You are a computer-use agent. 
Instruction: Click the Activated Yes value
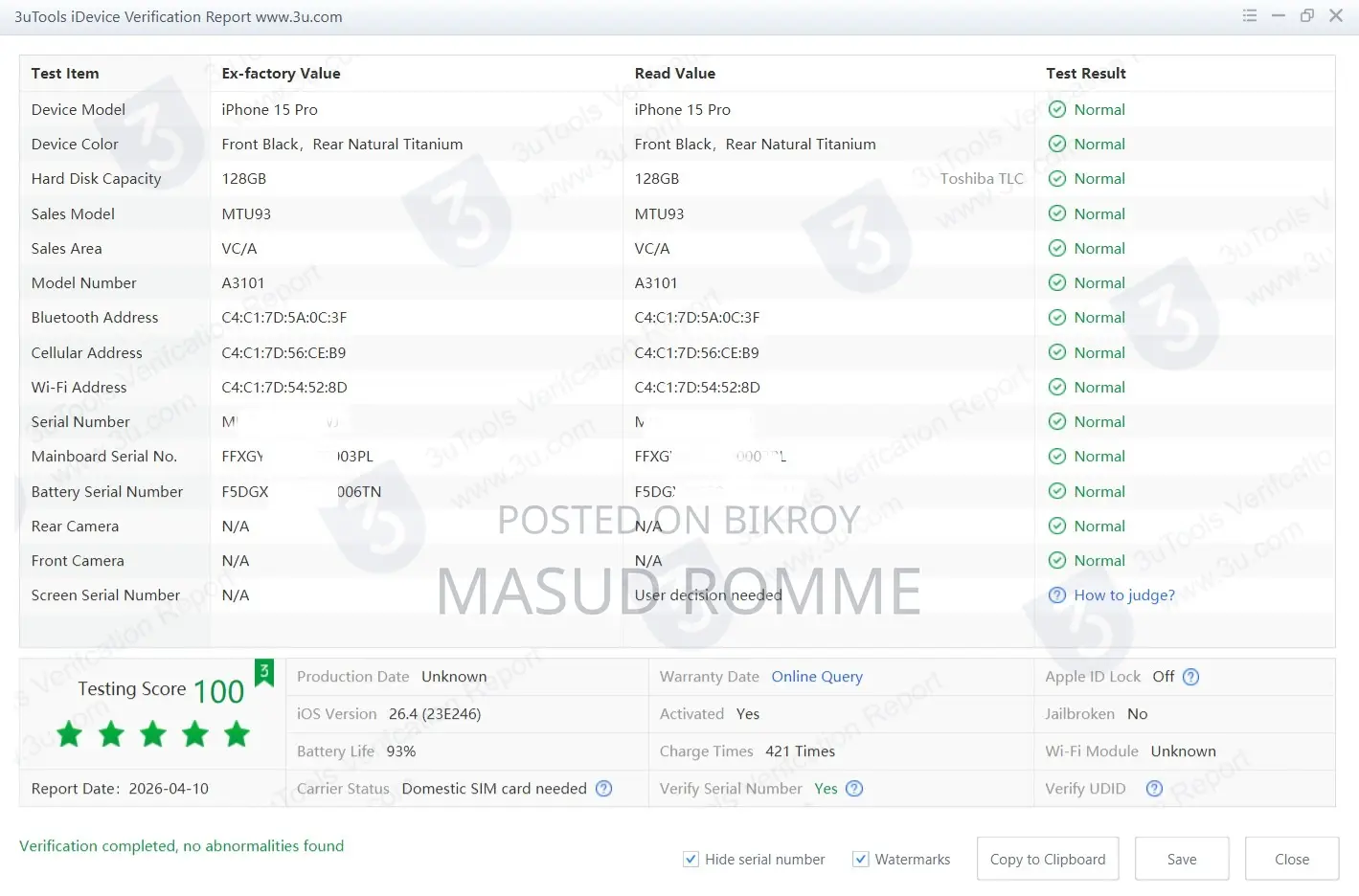(748, 714)
